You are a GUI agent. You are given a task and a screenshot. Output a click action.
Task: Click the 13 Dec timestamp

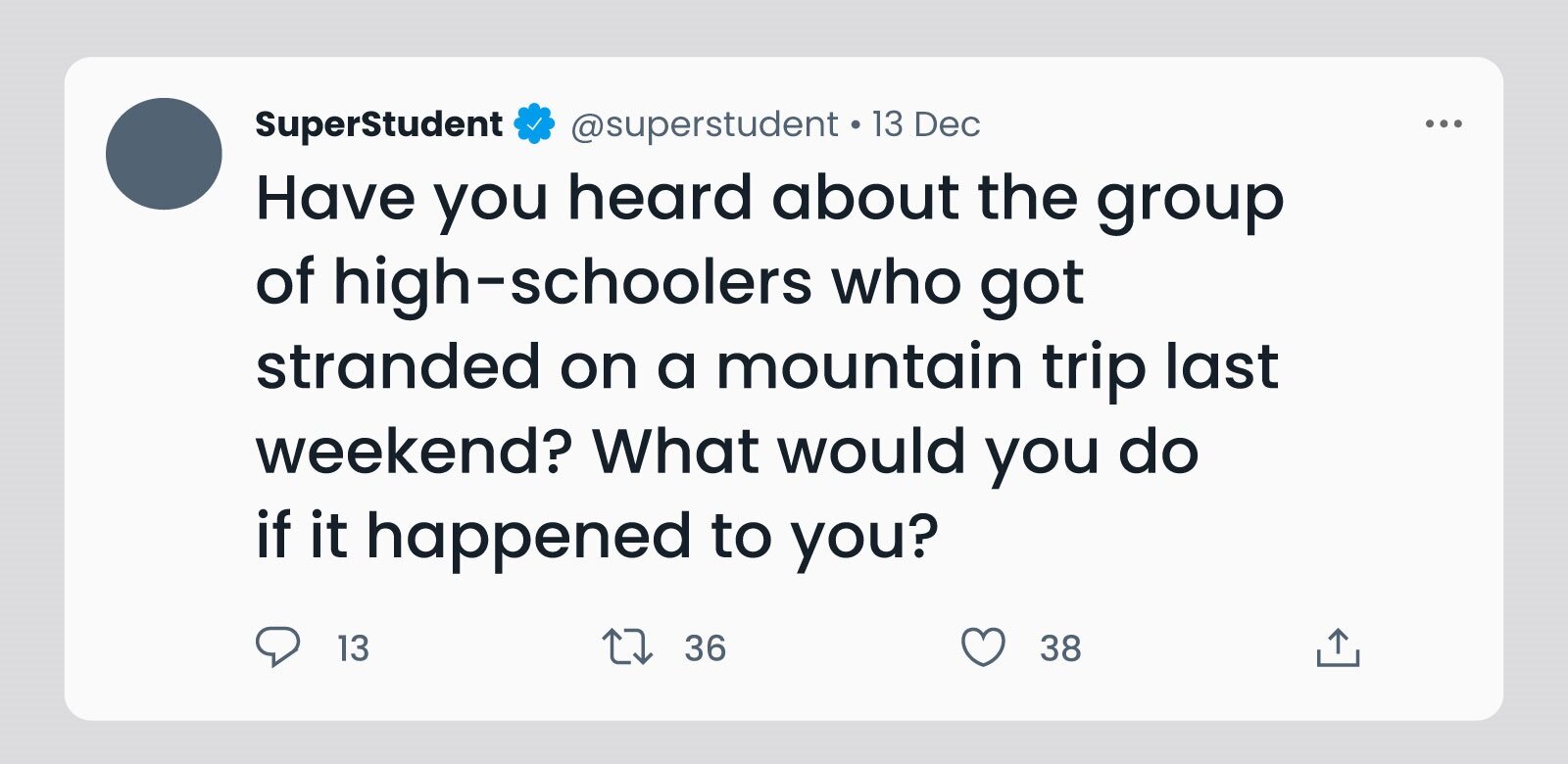click(x=925, y=124)
